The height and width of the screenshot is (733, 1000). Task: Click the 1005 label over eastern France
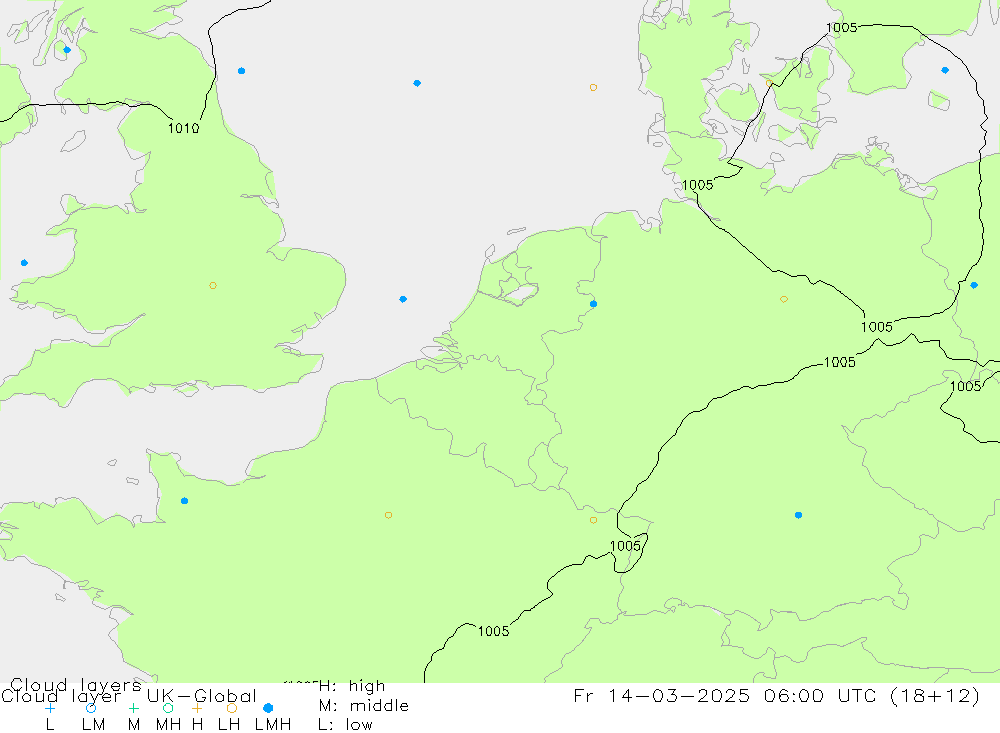tap(494, 631)
